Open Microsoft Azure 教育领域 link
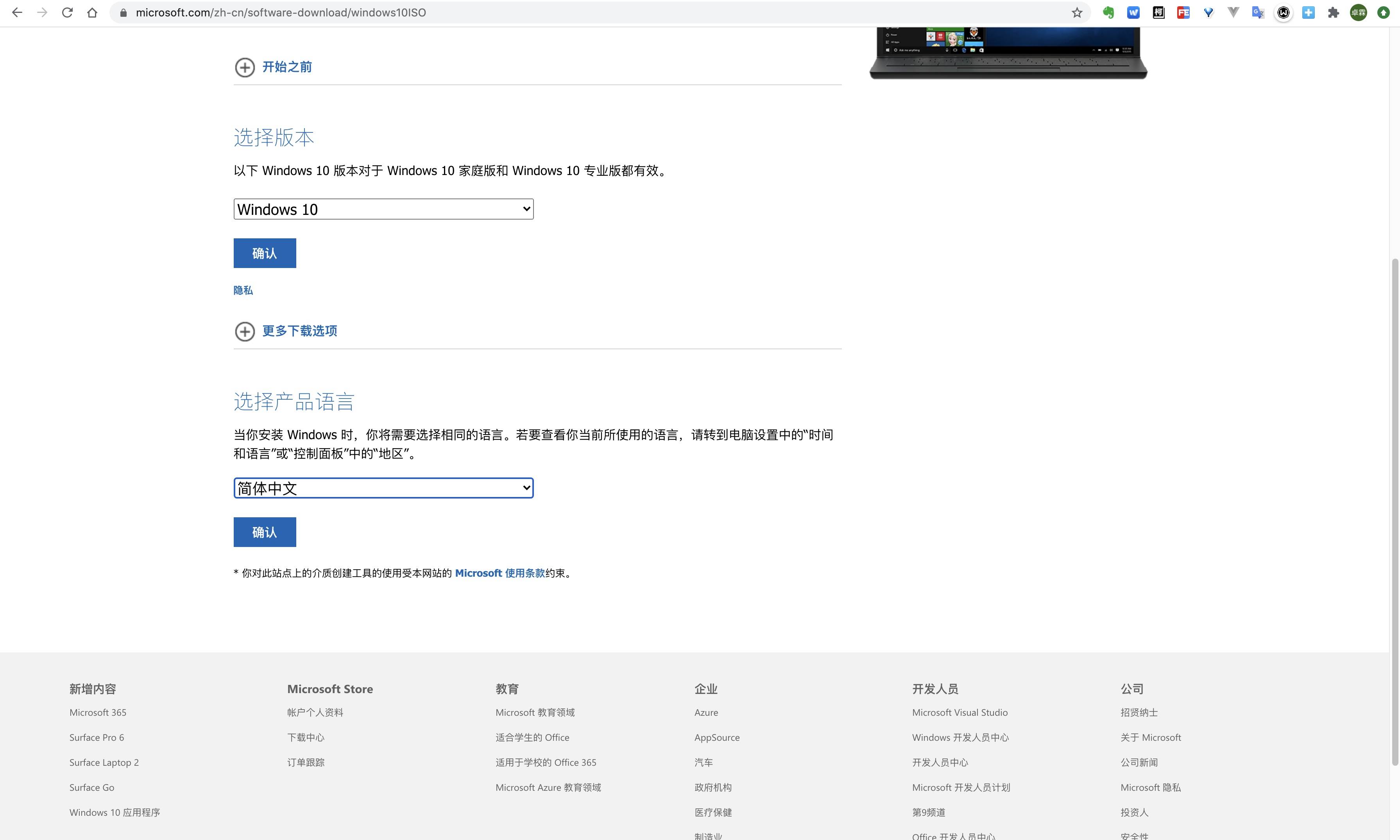1400x840 pixels. coord(548,787)
